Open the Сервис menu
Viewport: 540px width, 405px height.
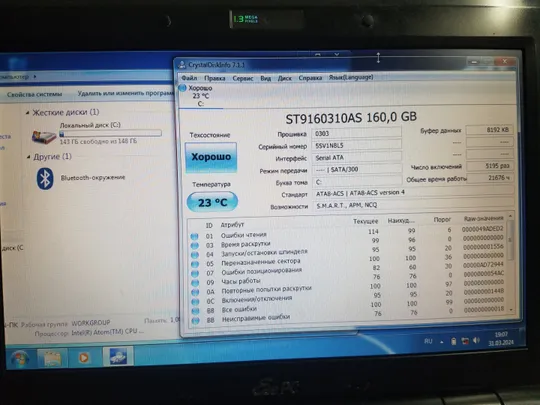pyautogui.click(x=243, y=78)
